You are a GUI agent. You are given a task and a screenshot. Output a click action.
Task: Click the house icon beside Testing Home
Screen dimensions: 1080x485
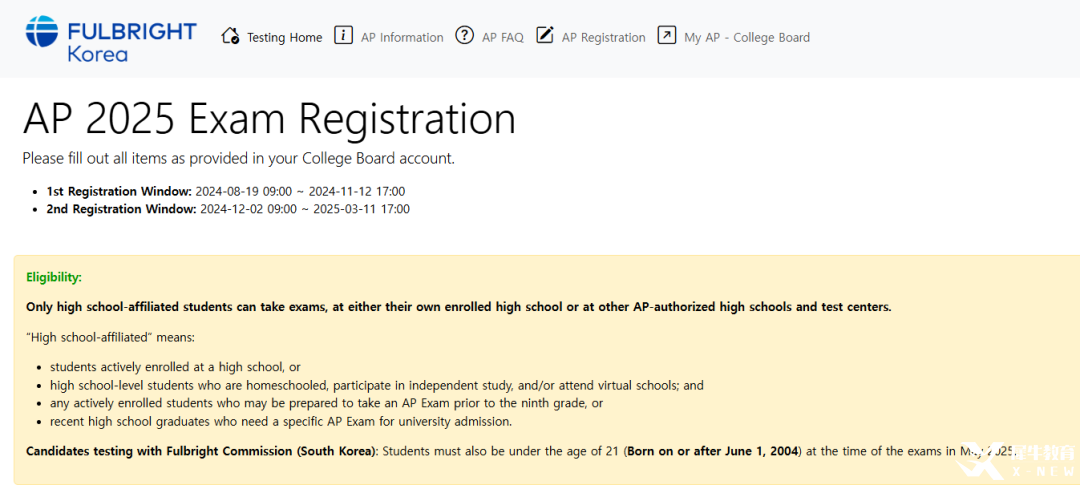230,36
